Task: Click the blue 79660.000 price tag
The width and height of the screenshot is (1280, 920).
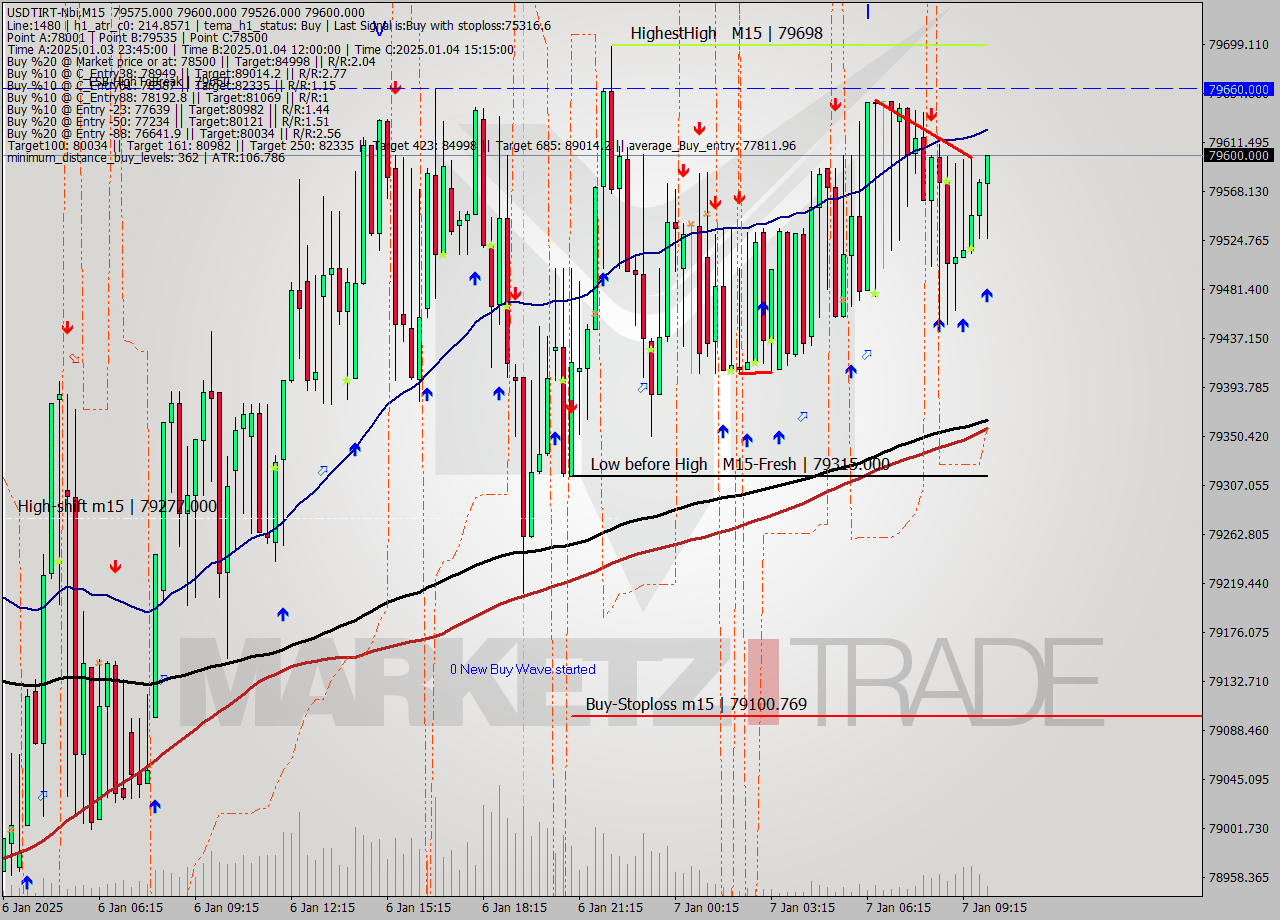Action: [x=1239, y=89]
